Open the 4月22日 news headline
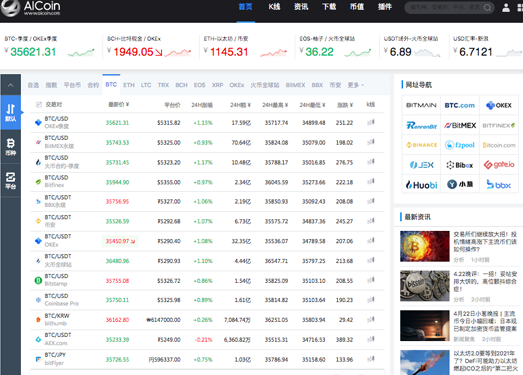523x375 pixels. (485, 321)
